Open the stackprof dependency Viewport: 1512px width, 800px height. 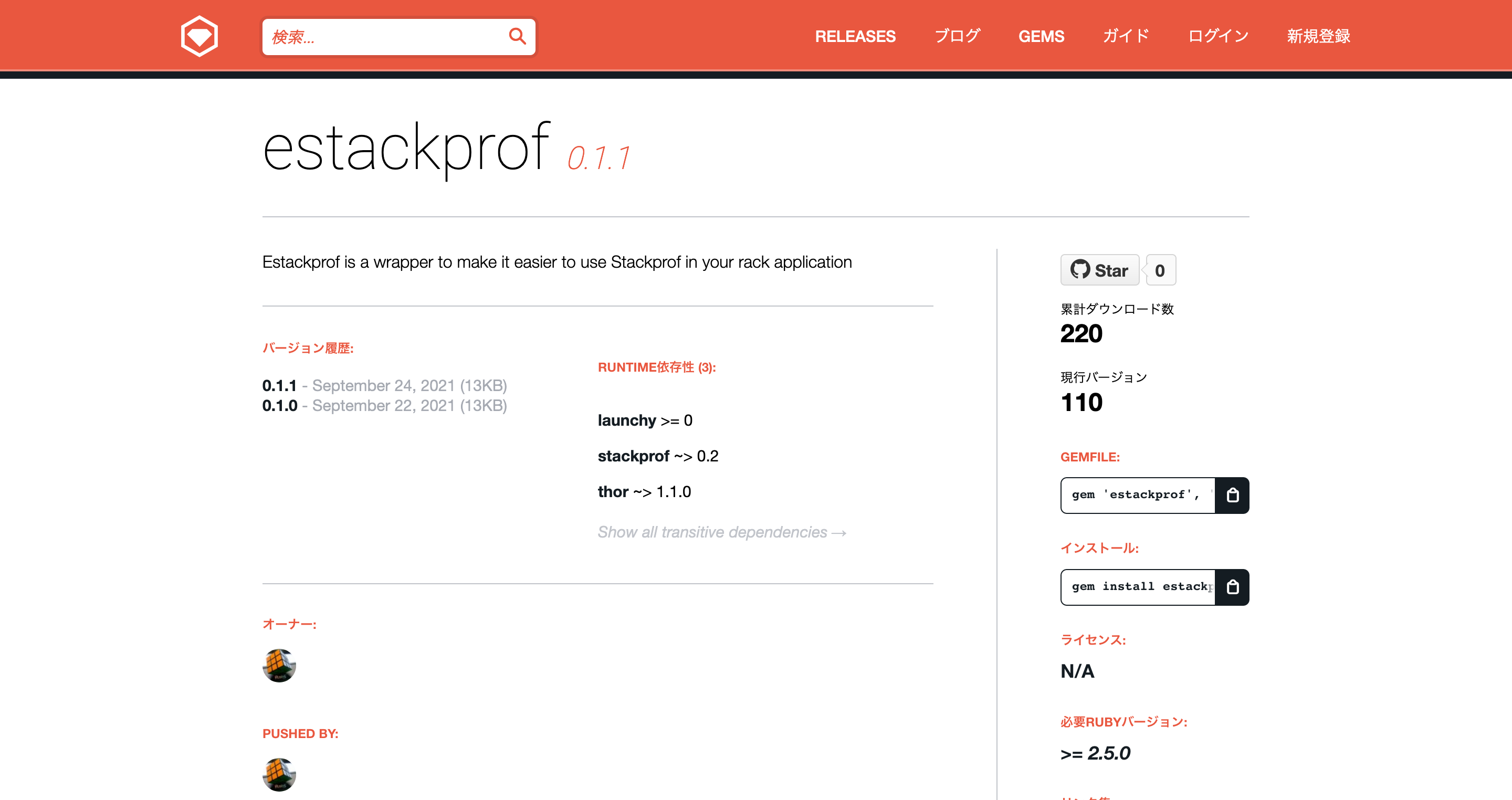tap(633, 456)
